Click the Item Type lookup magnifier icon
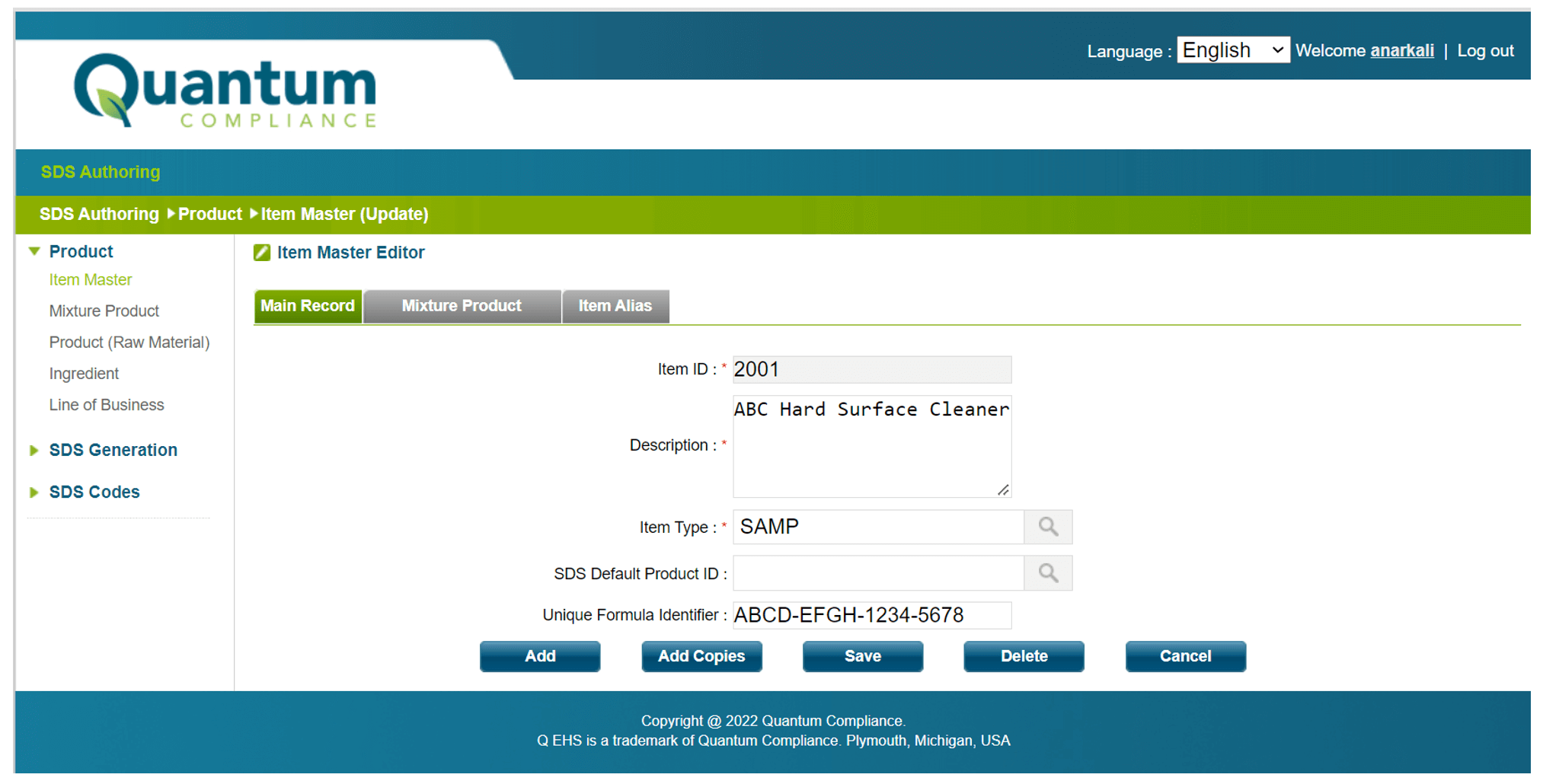This screenshot has height=784, width=1543. point(1048,527)
